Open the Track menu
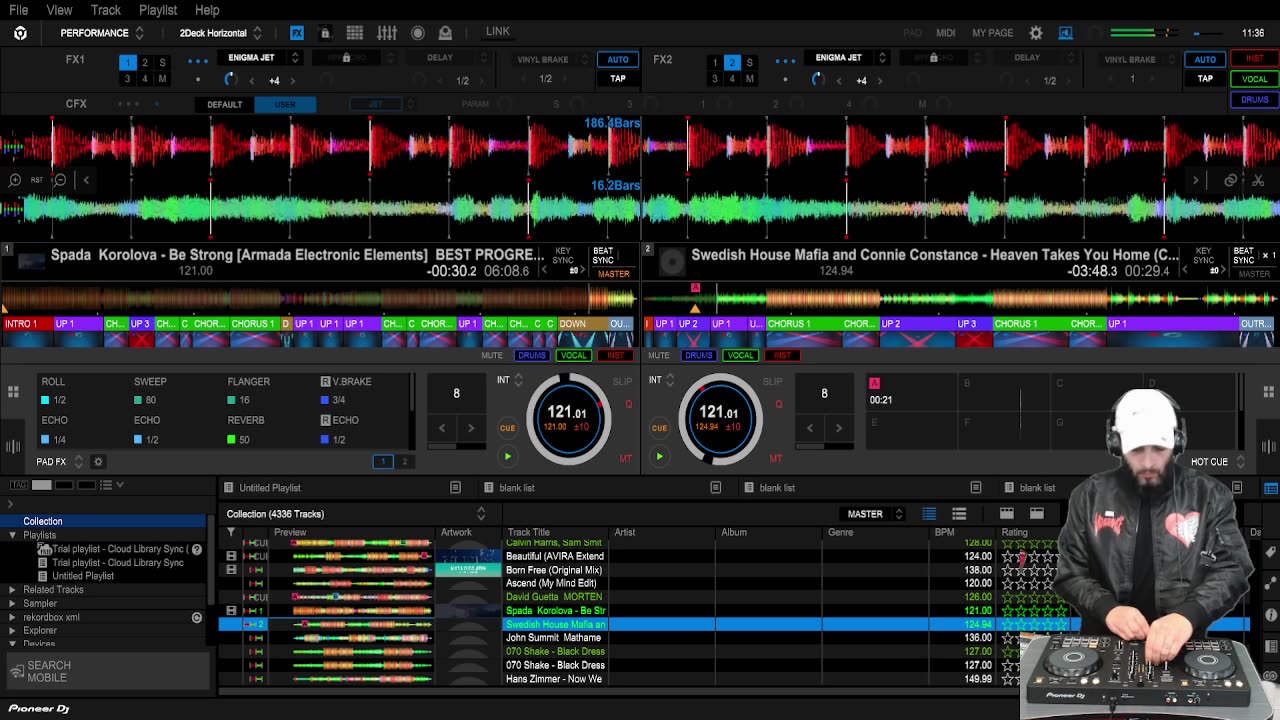Viewport: 1280px width, 720px height. (x=105, y=10)
